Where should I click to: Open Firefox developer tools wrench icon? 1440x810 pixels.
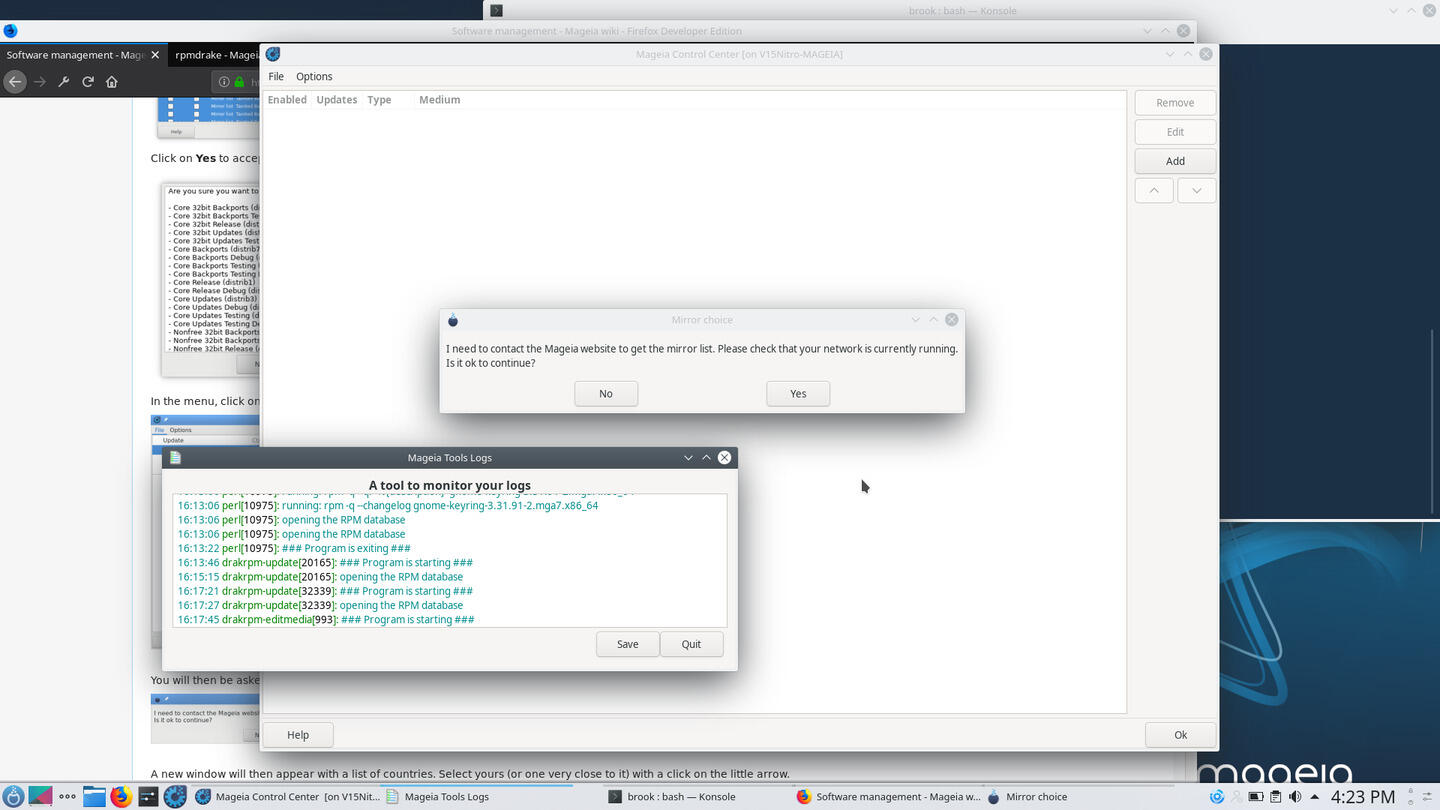click(64, 82)
